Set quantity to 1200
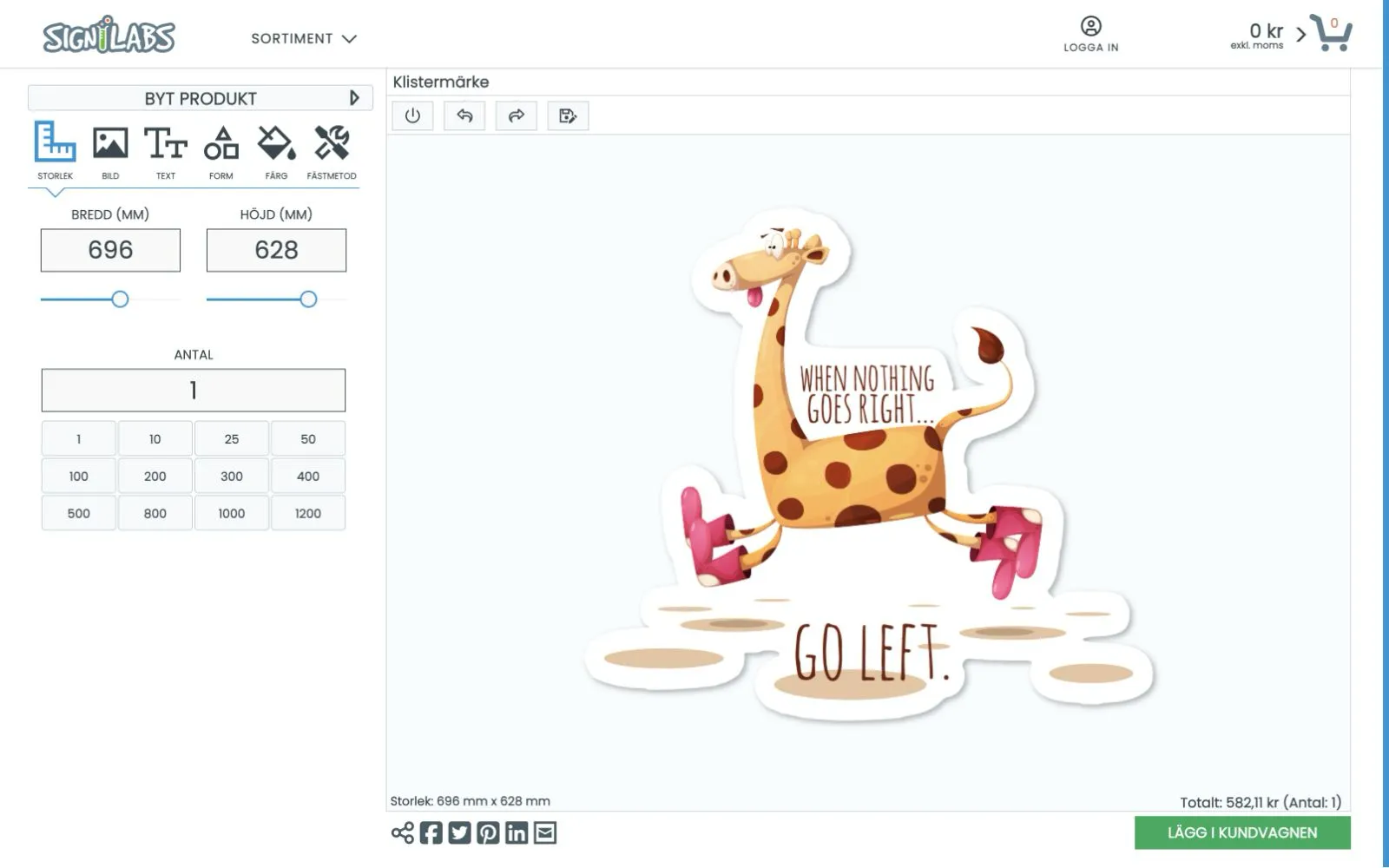 click(308, 513)
